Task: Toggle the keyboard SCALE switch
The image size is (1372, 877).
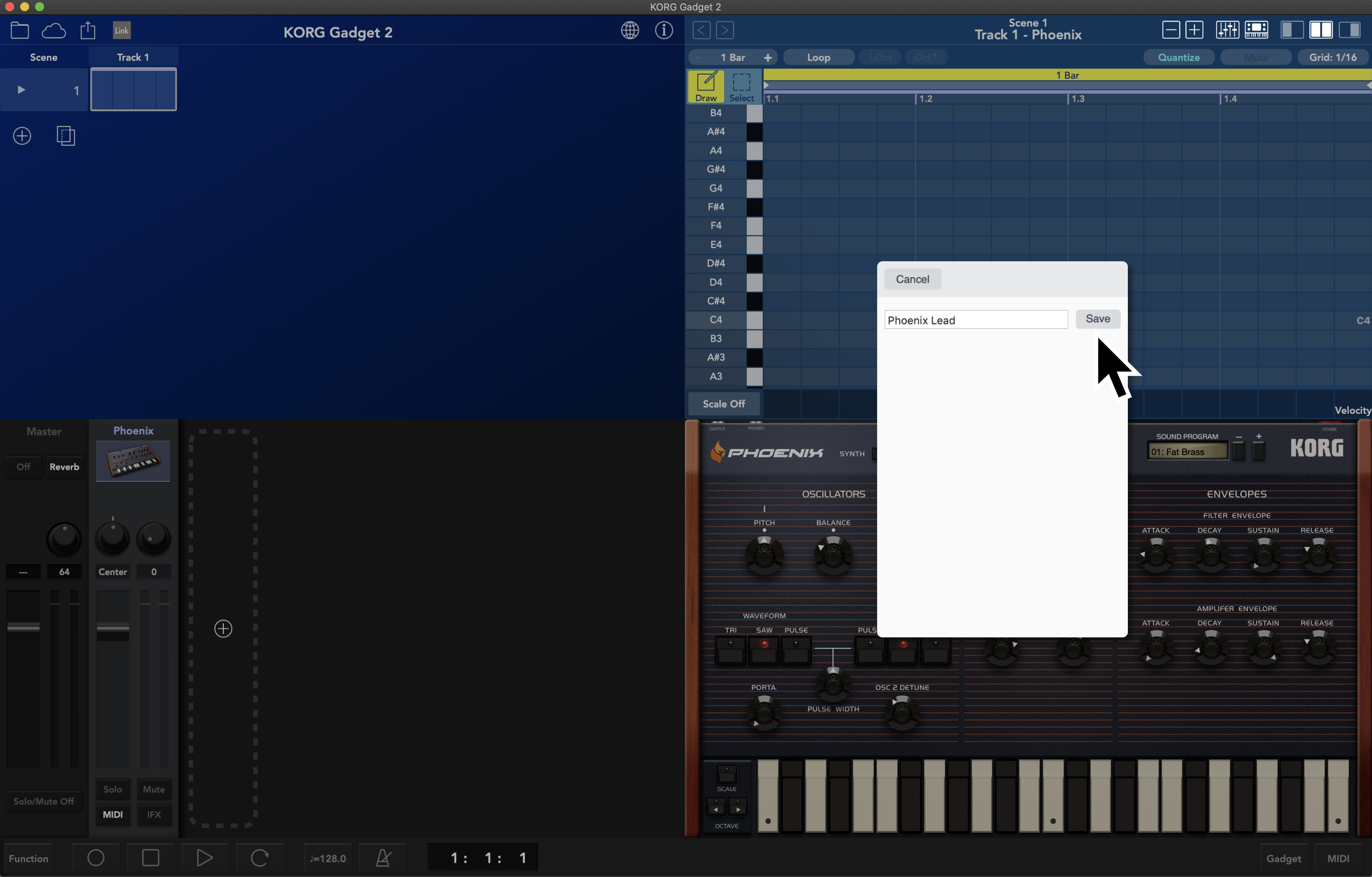Action: [726, 774]
